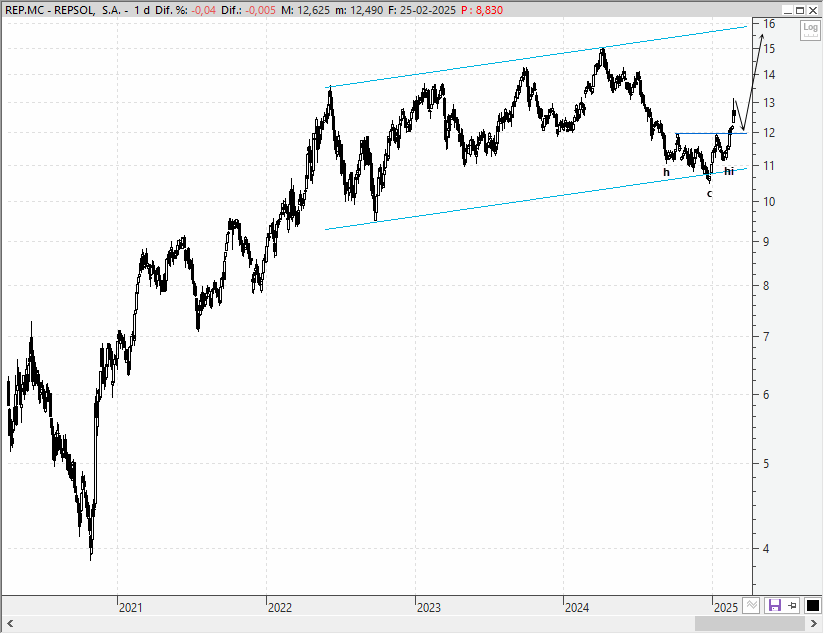Click the red P: 8,830 value
The width and height of the screenshot is (824, 634).
482,11
